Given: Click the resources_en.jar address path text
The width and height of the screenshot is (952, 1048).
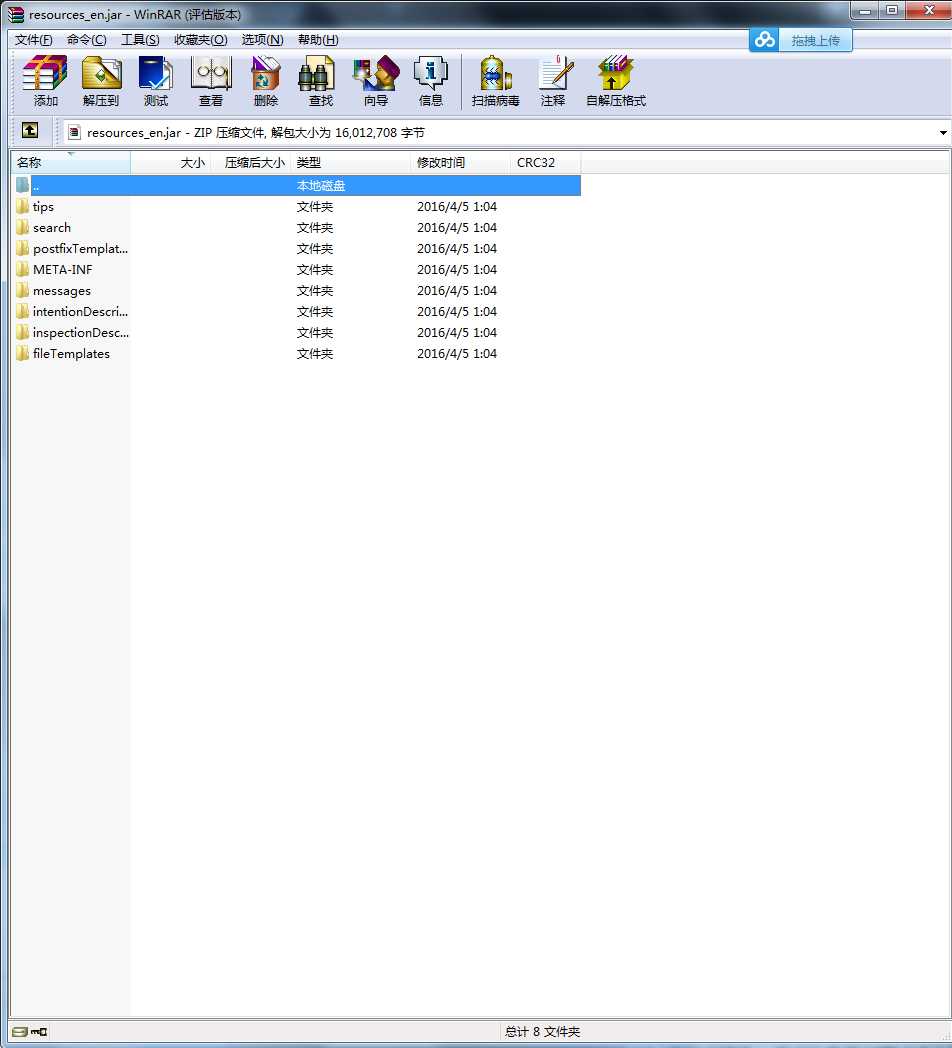Looking at the screenshot, I should tap(255, 132).
